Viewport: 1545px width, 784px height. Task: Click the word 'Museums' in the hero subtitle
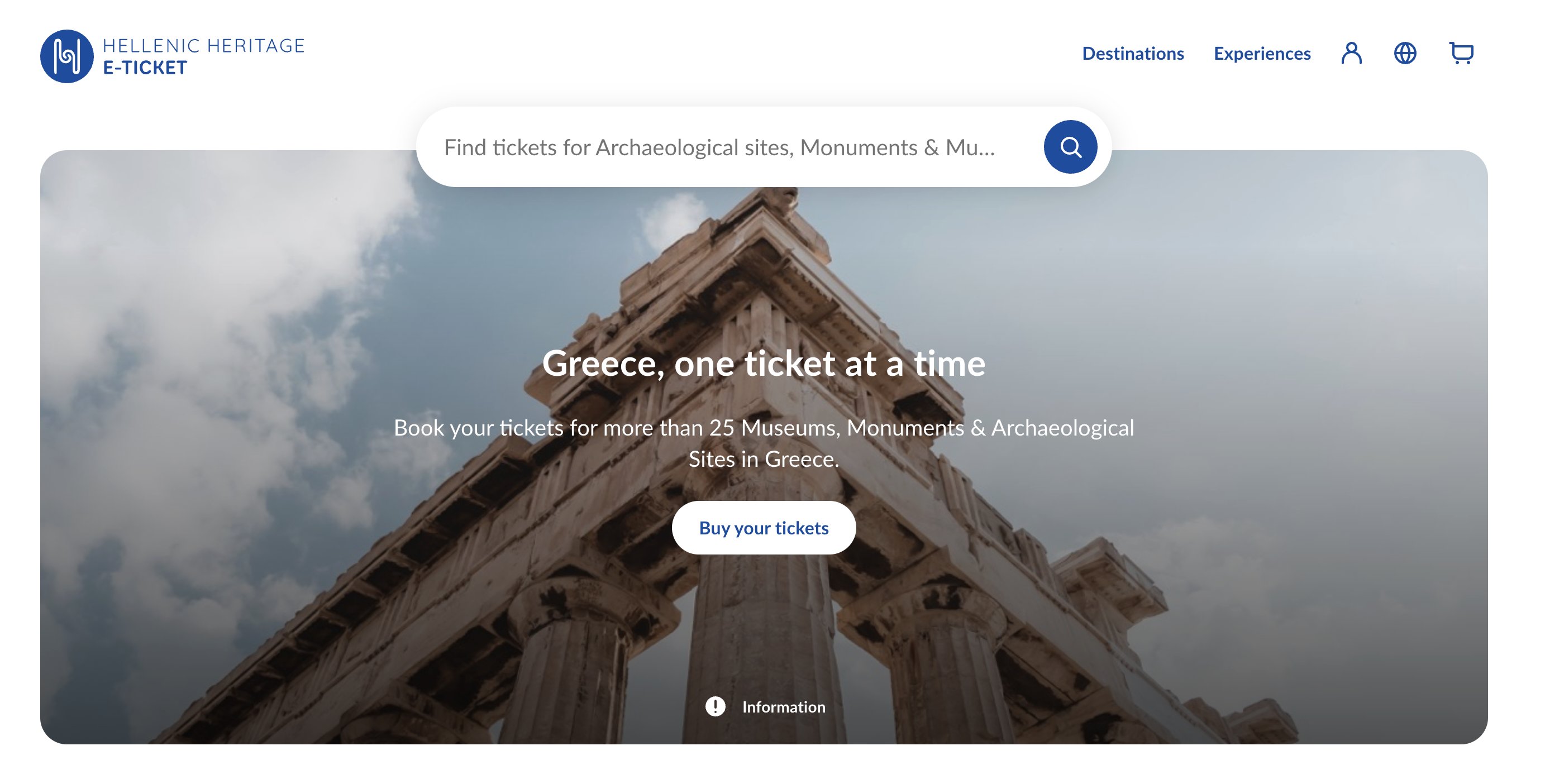789,428
